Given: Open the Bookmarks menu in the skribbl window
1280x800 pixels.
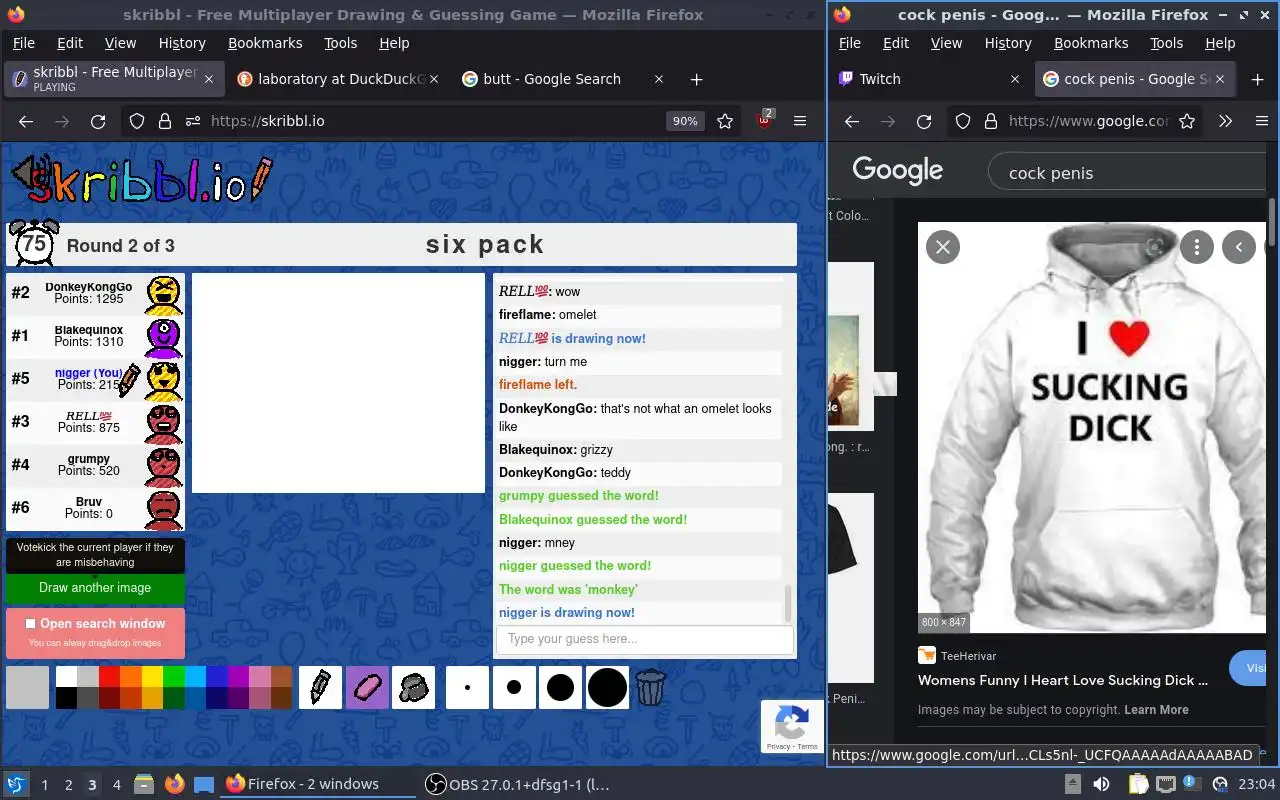Looking at the screenshot, I should point(265,43).
